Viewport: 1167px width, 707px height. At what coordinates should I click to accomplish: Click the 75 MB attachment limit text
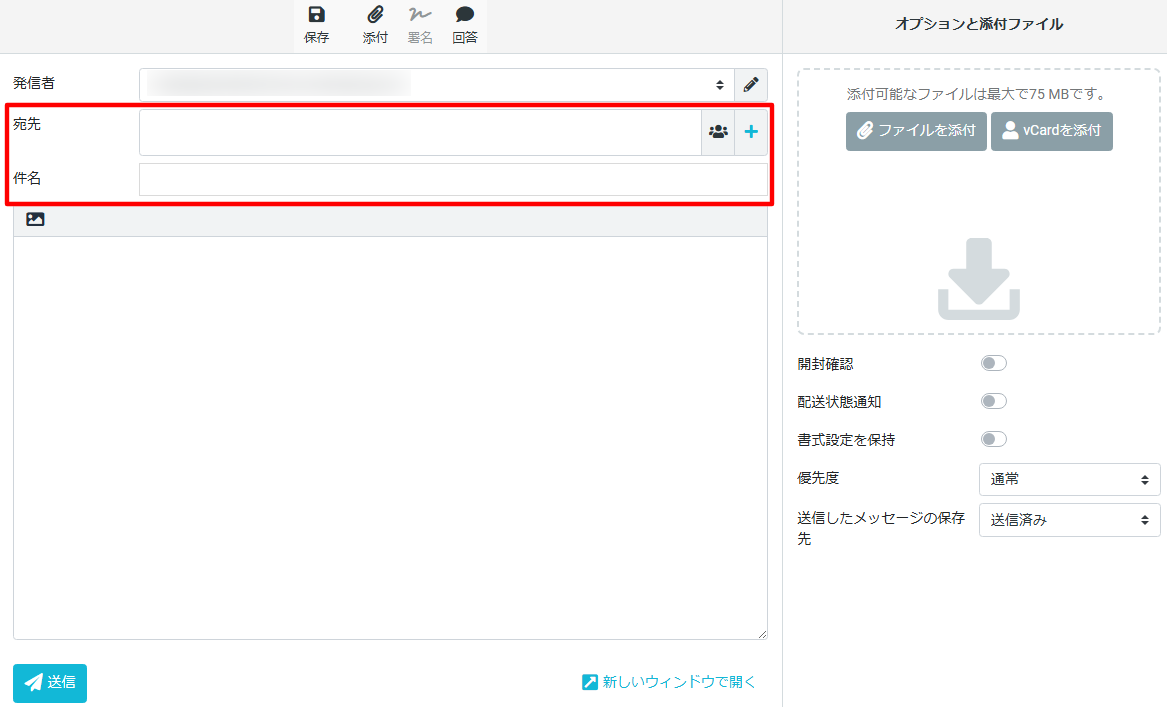click(x=979, y=95)
